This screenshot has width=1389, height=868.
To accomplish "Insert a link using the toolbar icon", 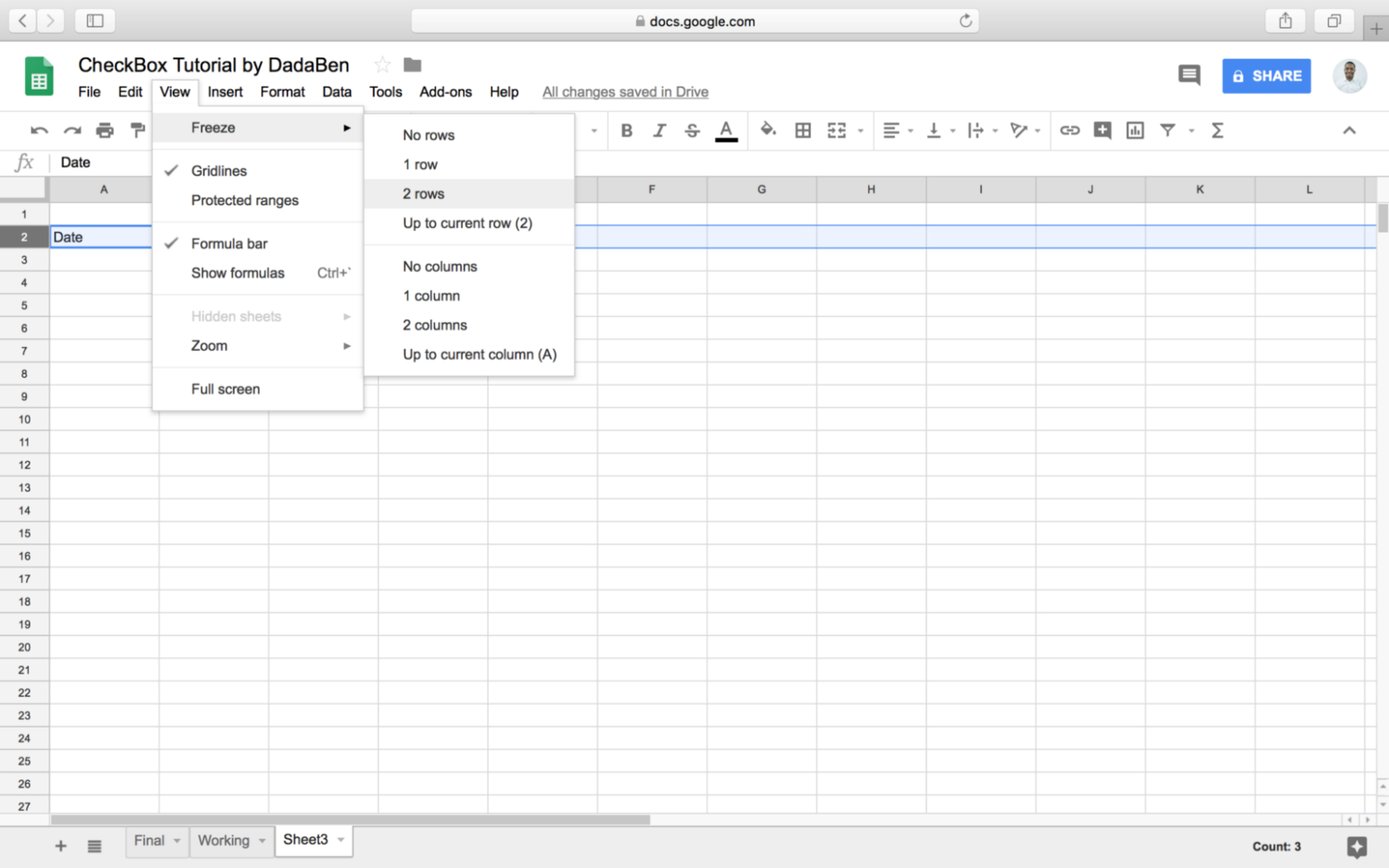I will pyautogui.click(x=1069, y=131).
